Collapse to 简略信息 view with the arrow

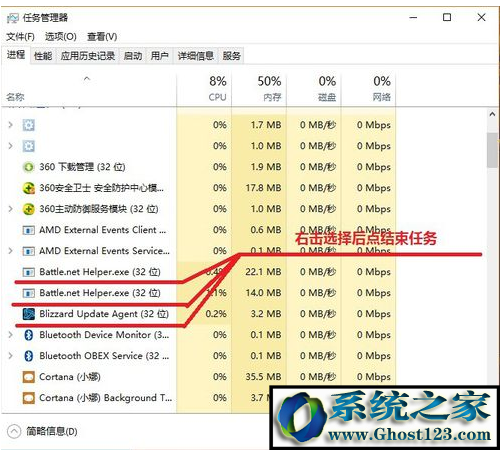[x=14, y=432]
